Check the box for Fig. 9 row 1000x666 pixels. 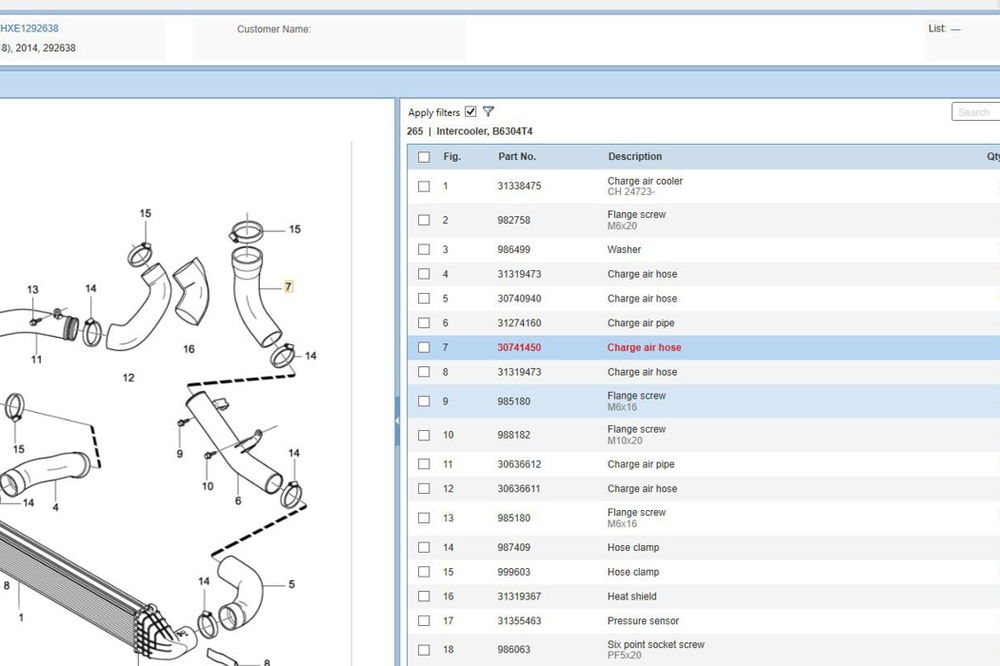pyautogui.click(x=424, y=401)
